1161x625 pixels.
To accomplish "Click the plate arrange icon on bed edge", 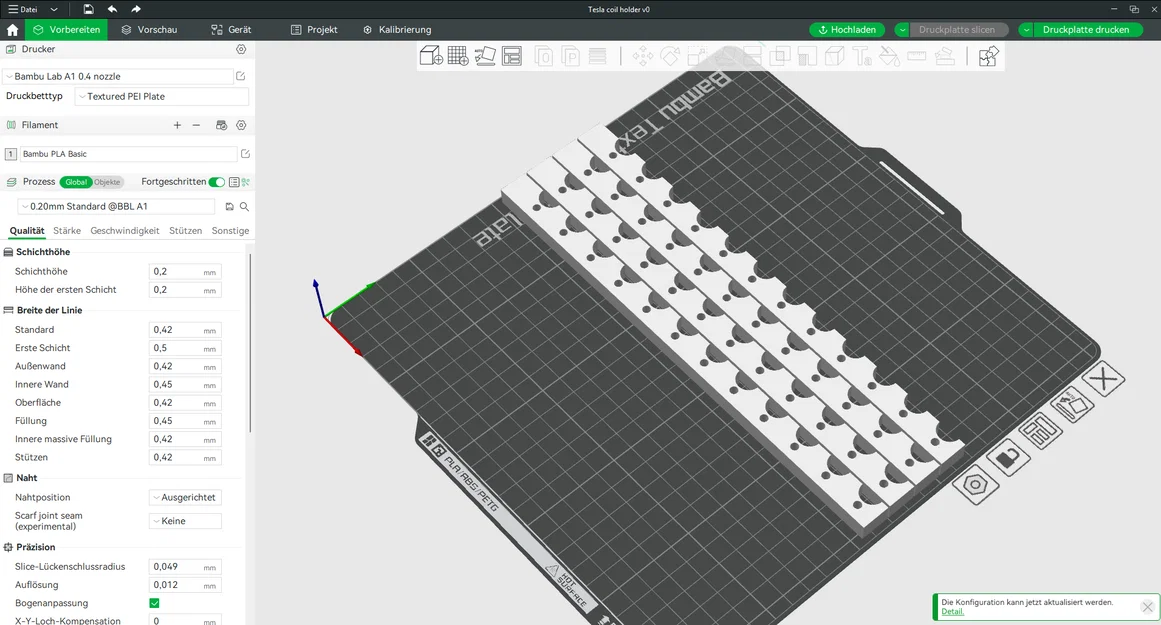I will click(1040, 430).
